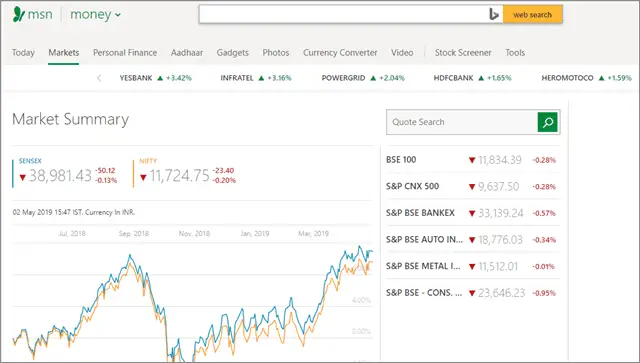Select the SENSEX index label

[30, 161]
